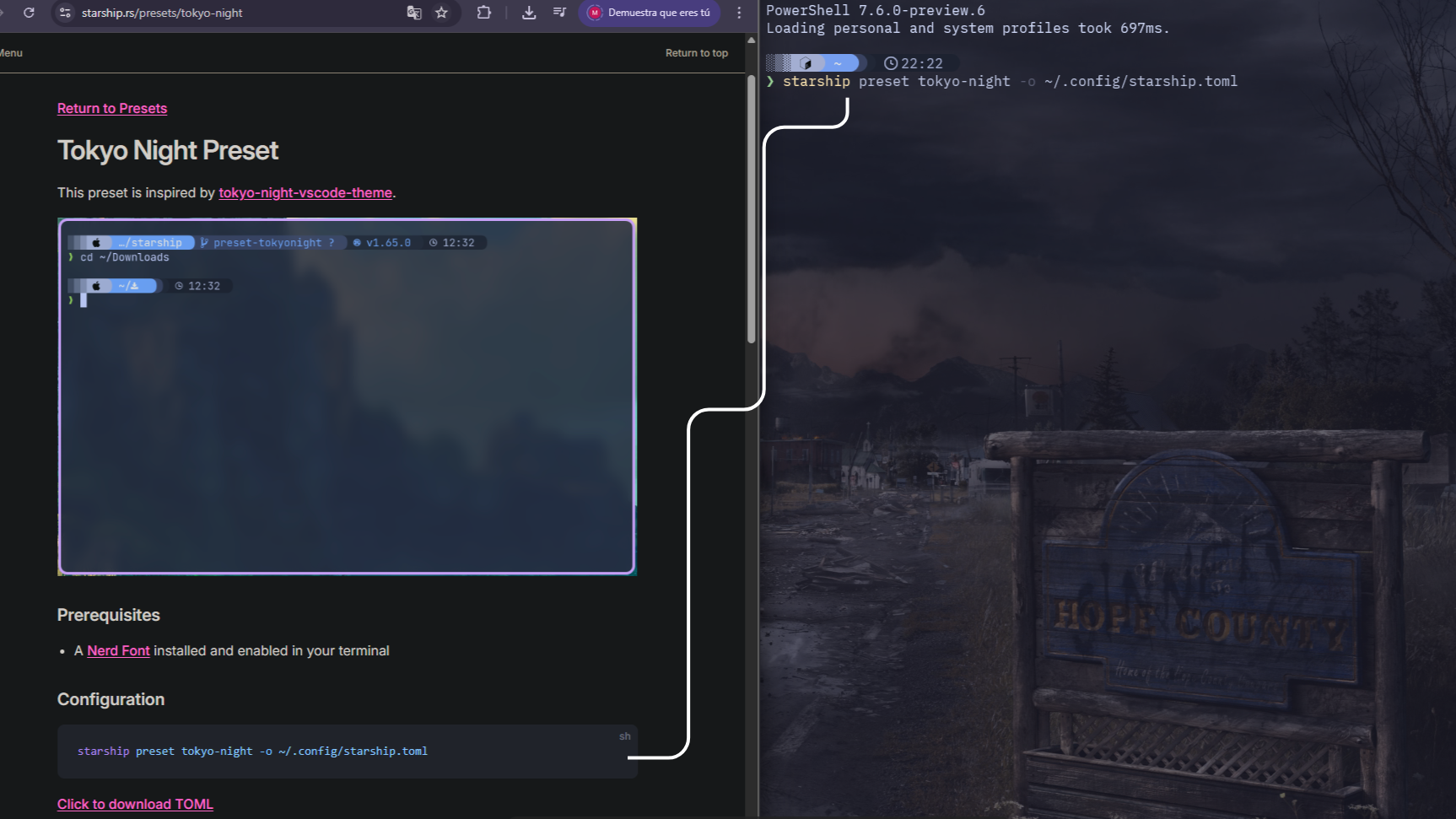This screenshot has height=819, width=1456.
Task: Click the page's vertical scrollbar thumb
Action: [x=751, y=211]
